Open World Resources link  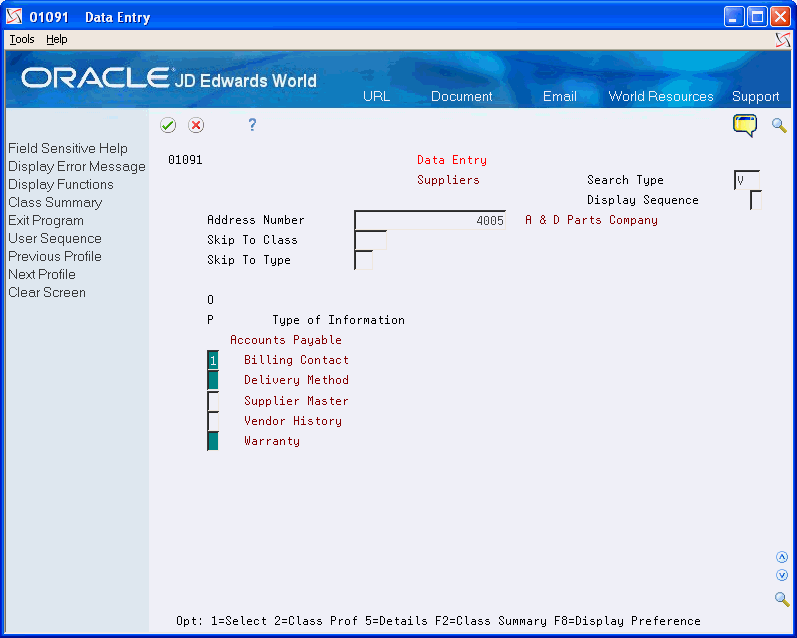click(x=661, y=96)
